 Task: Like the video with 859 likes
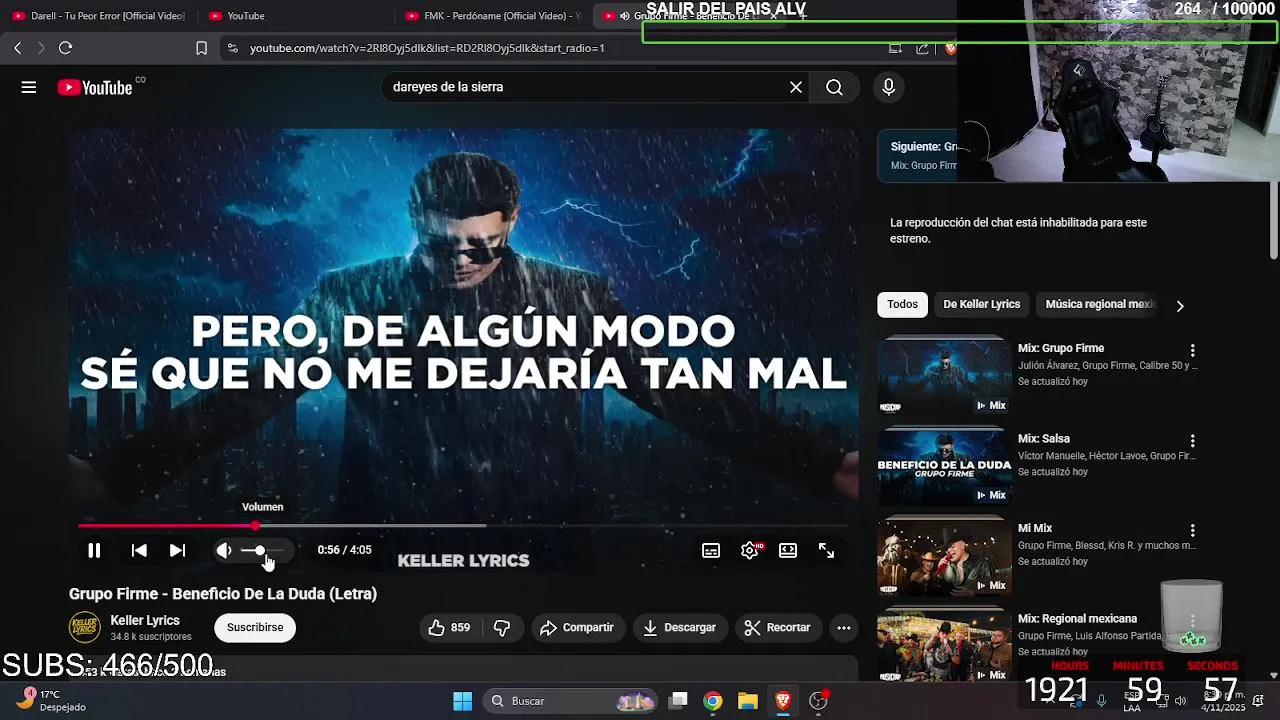[450, 628]
